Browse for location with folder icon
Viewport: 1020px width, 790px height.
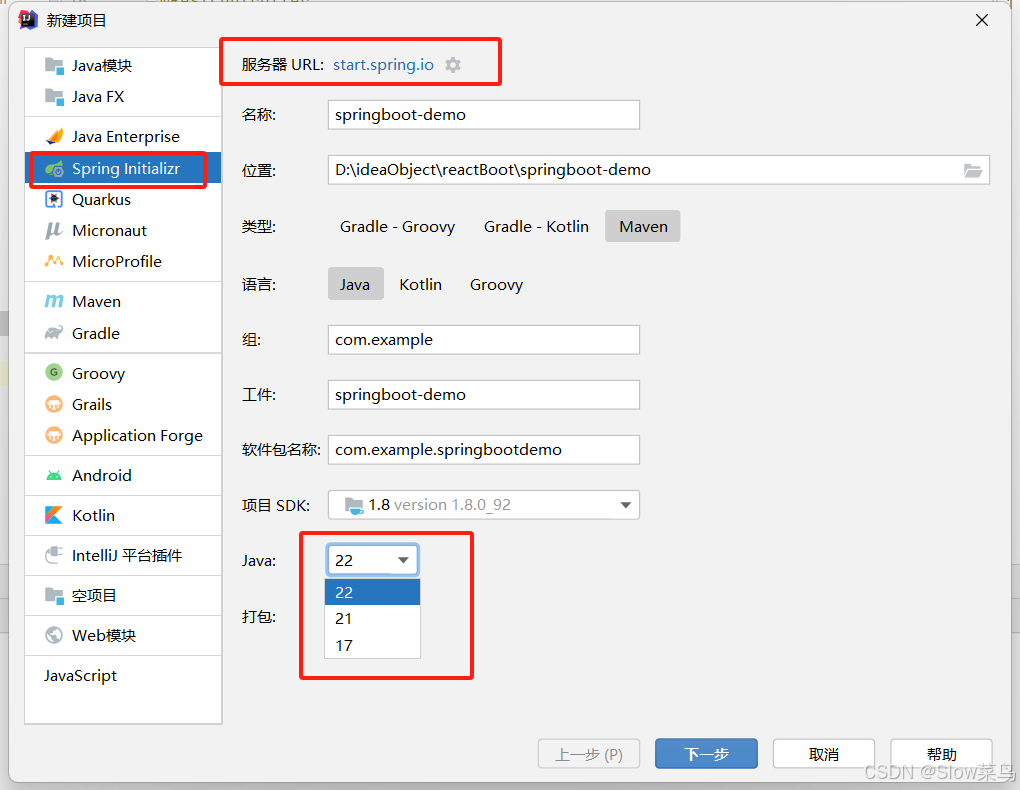click(x=973, y=170)
